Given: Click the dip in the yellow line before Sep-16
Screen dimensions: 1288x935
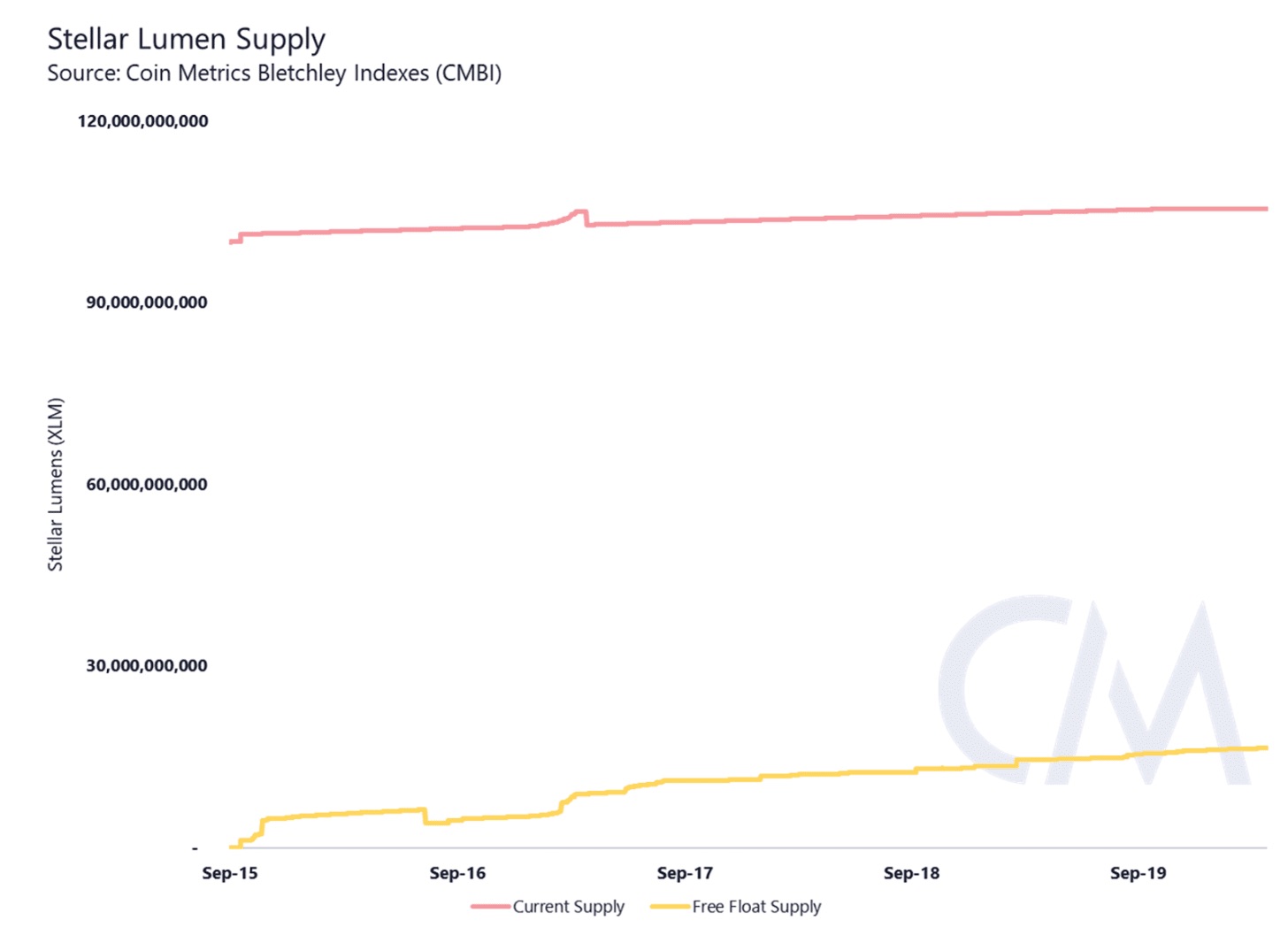Looking at the screenshot, I should point(434,823).
